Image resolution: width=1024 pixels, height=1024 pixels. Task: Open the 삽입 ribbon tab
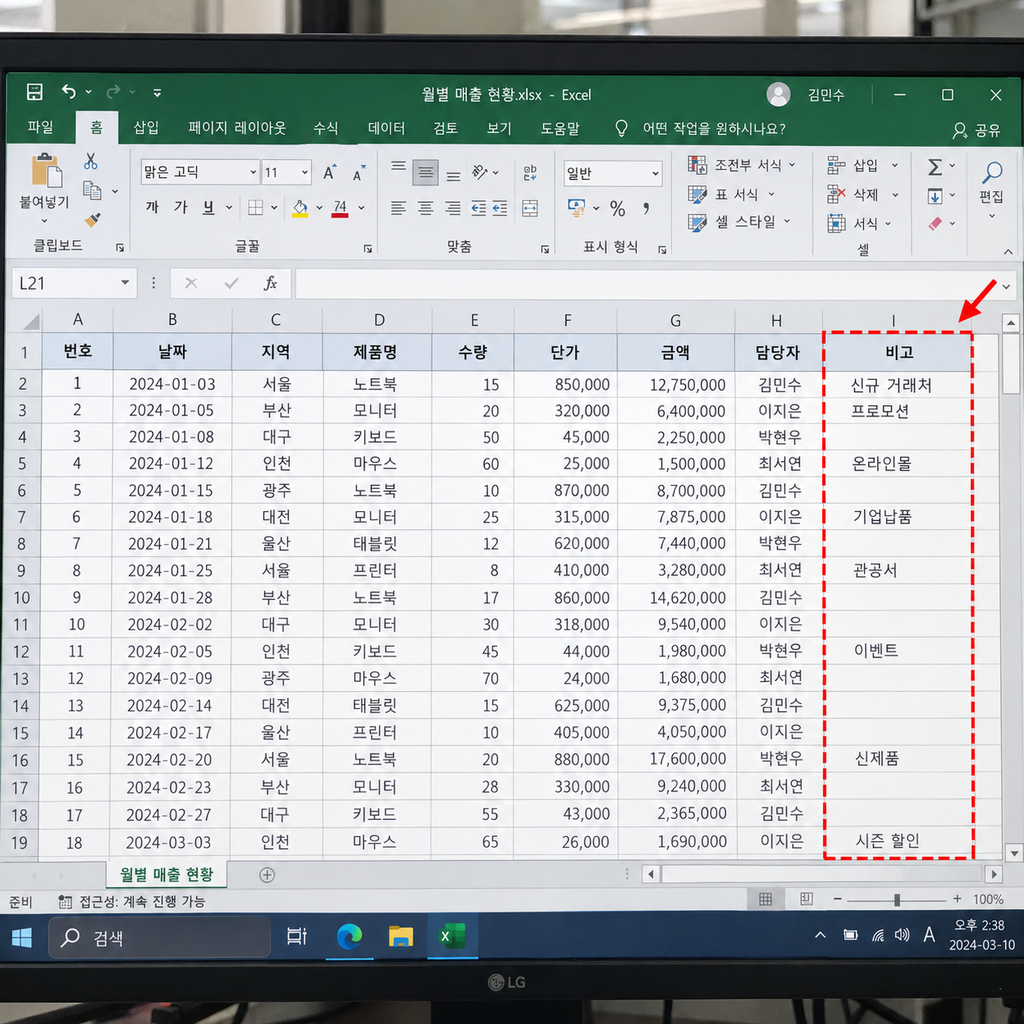click(146, 127)
